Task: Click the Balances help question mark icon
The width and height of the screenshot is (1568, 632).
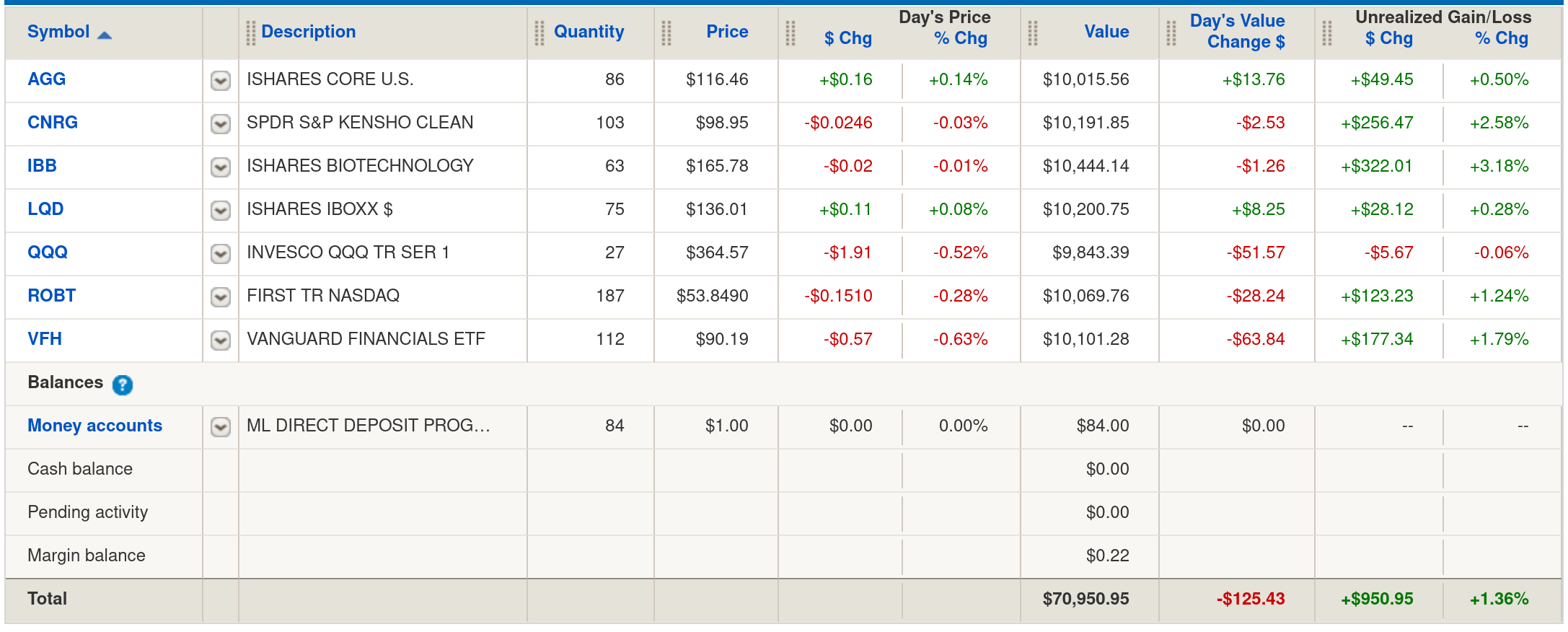Action: tap(123, 385)
